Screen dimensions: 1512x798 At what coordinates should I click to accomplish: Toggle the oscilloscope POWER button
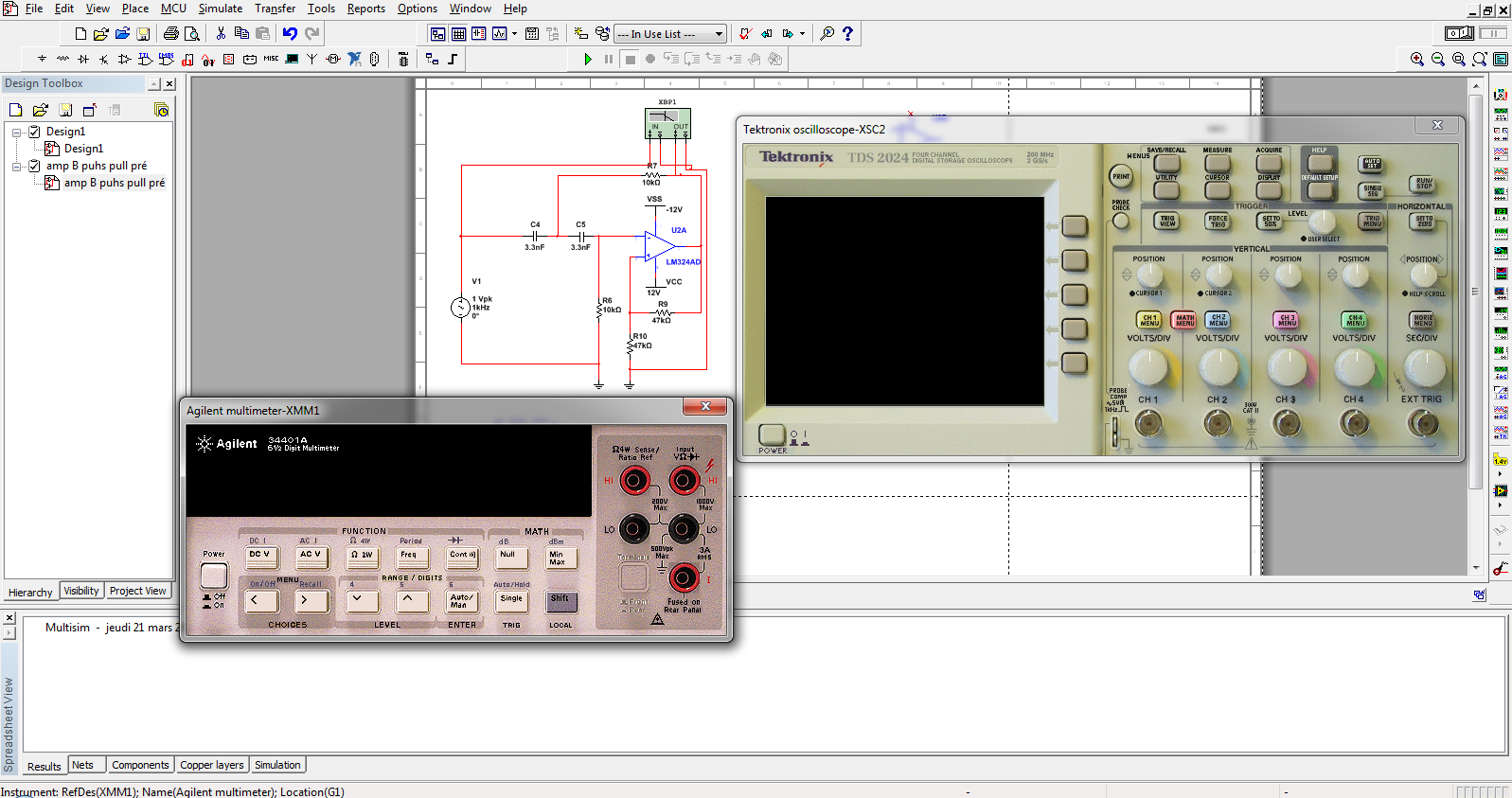[x=772, y=434]
